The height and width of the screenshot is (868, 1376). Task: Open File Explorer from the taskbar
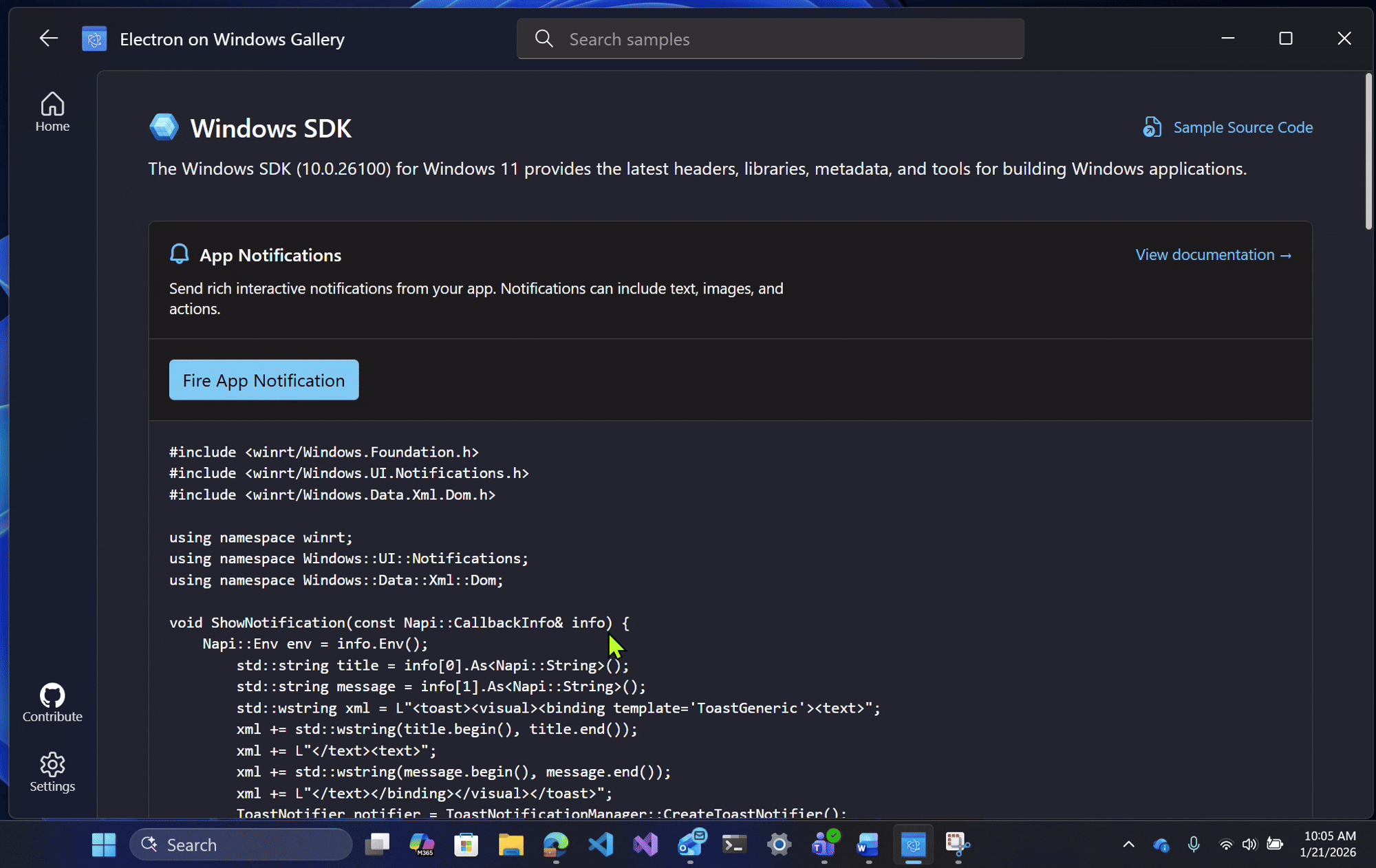[511, 844]
